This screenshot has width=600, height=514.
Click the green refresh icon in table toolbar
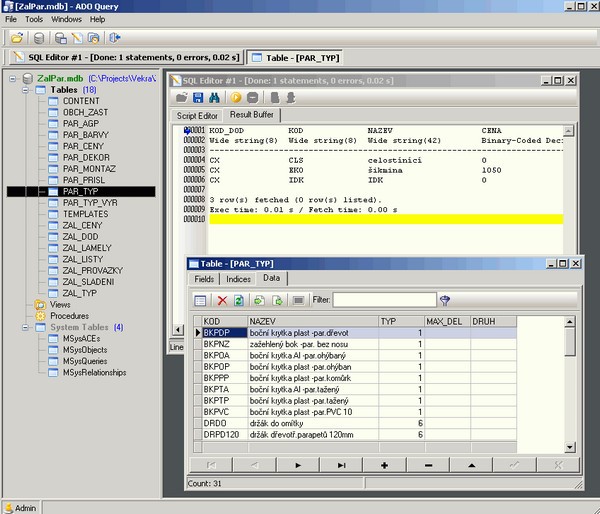pos(239,300)
